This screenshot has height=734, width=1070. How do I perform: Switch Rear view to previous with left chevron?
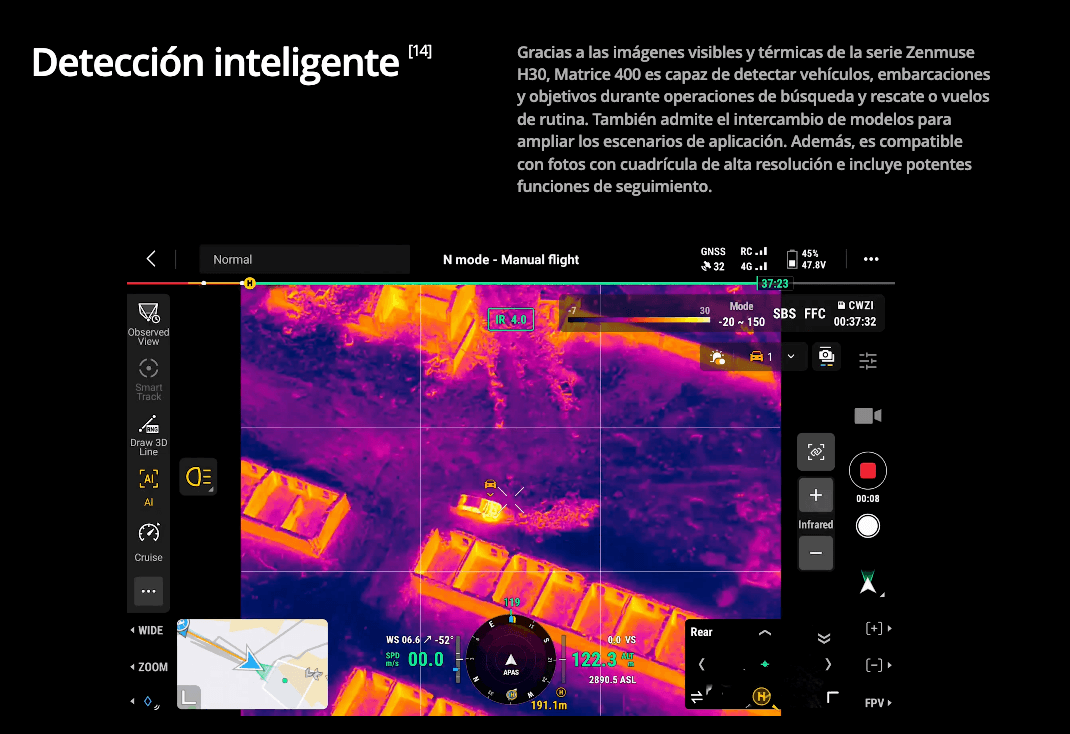pos(701,664)
